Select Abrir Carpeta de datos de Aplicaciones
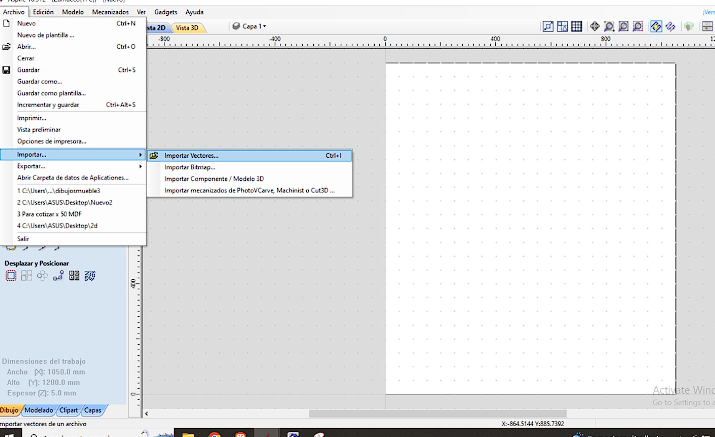The width and height of the screenshot is (715, 437). tap(73, 177)
